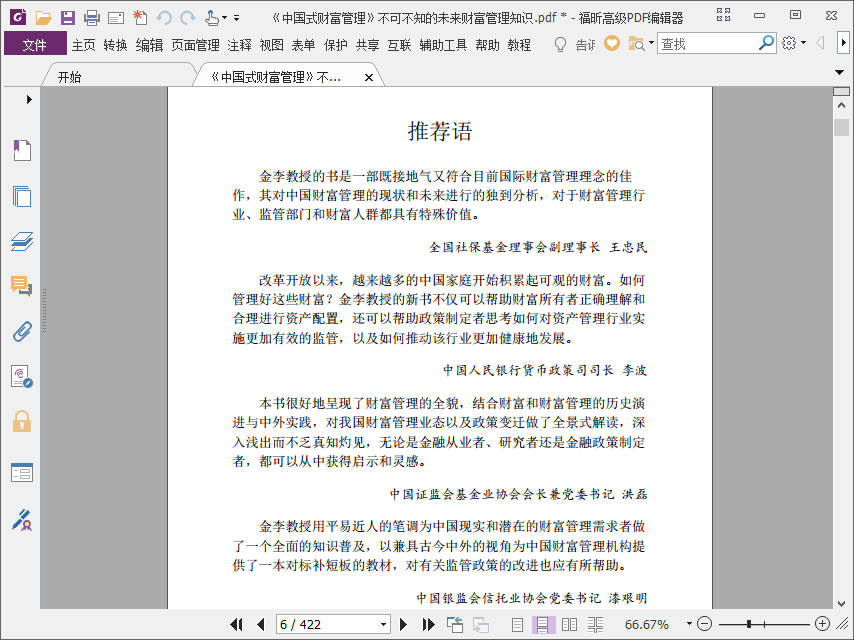The image size is (854, 640).
Task: Toggle continuous page view mode
Action: (x=542, y=624)
